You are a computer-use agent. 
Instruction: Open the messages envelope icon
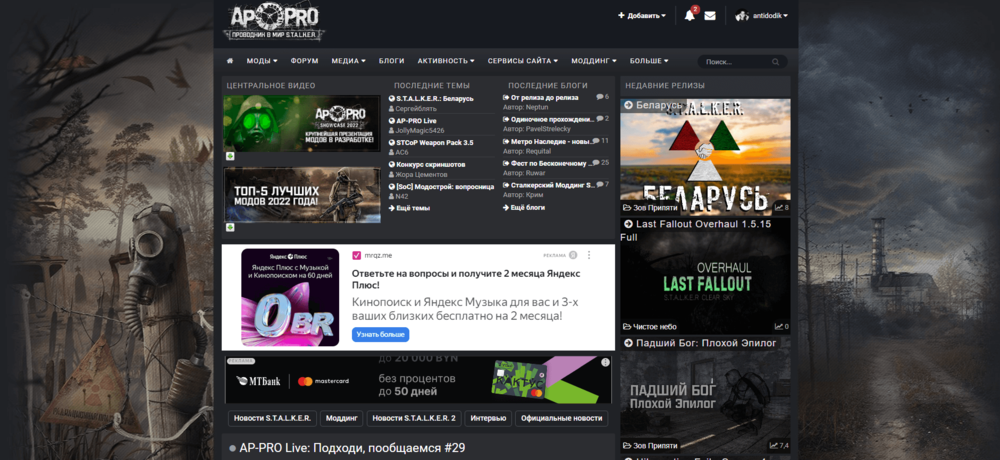tap(710, 16)
